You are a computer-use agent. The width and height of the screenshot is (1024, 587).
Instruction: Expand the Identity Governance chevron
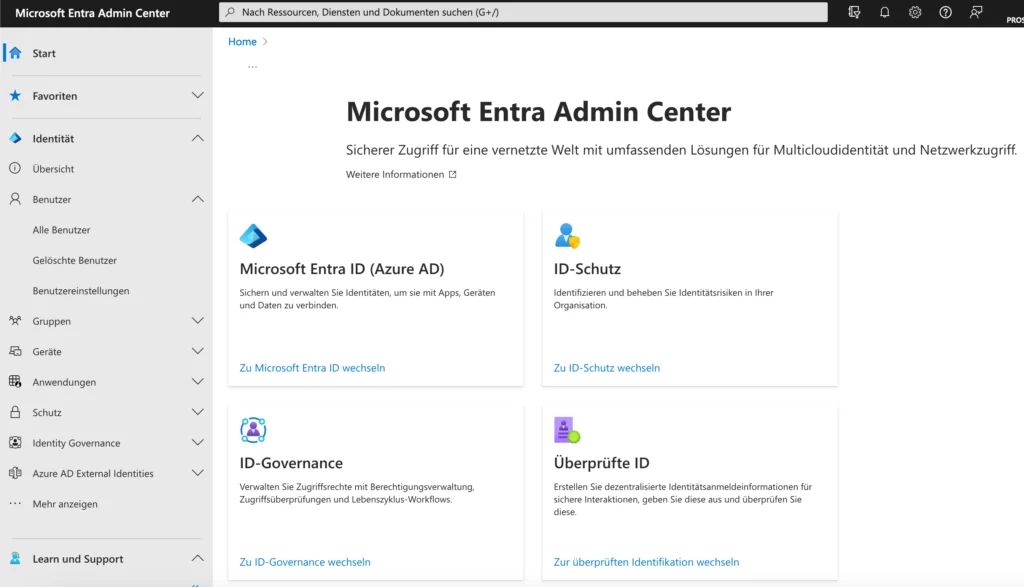[x=197, y=443]
